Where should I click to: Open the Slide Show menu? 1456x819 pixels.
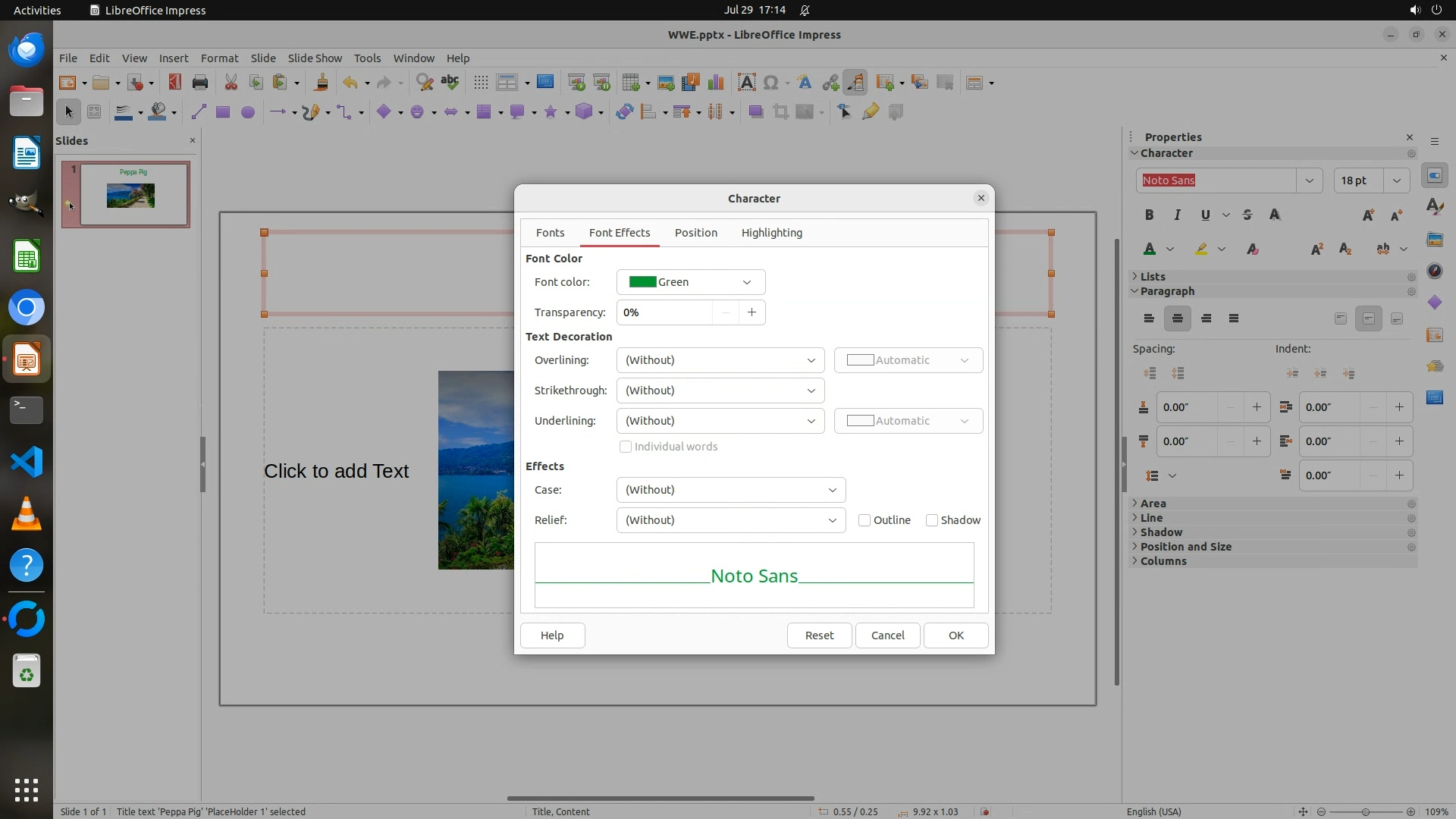click(x=315, y=58)
